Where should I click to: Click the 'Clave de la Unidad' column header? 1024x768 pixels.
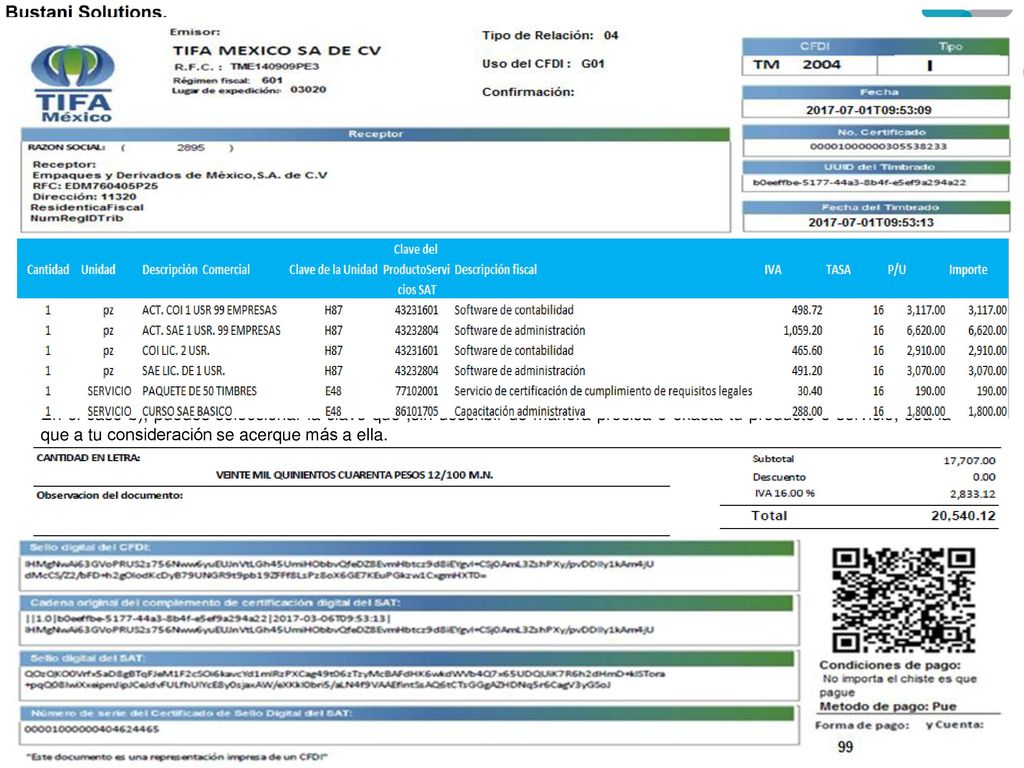coord(333,270)
